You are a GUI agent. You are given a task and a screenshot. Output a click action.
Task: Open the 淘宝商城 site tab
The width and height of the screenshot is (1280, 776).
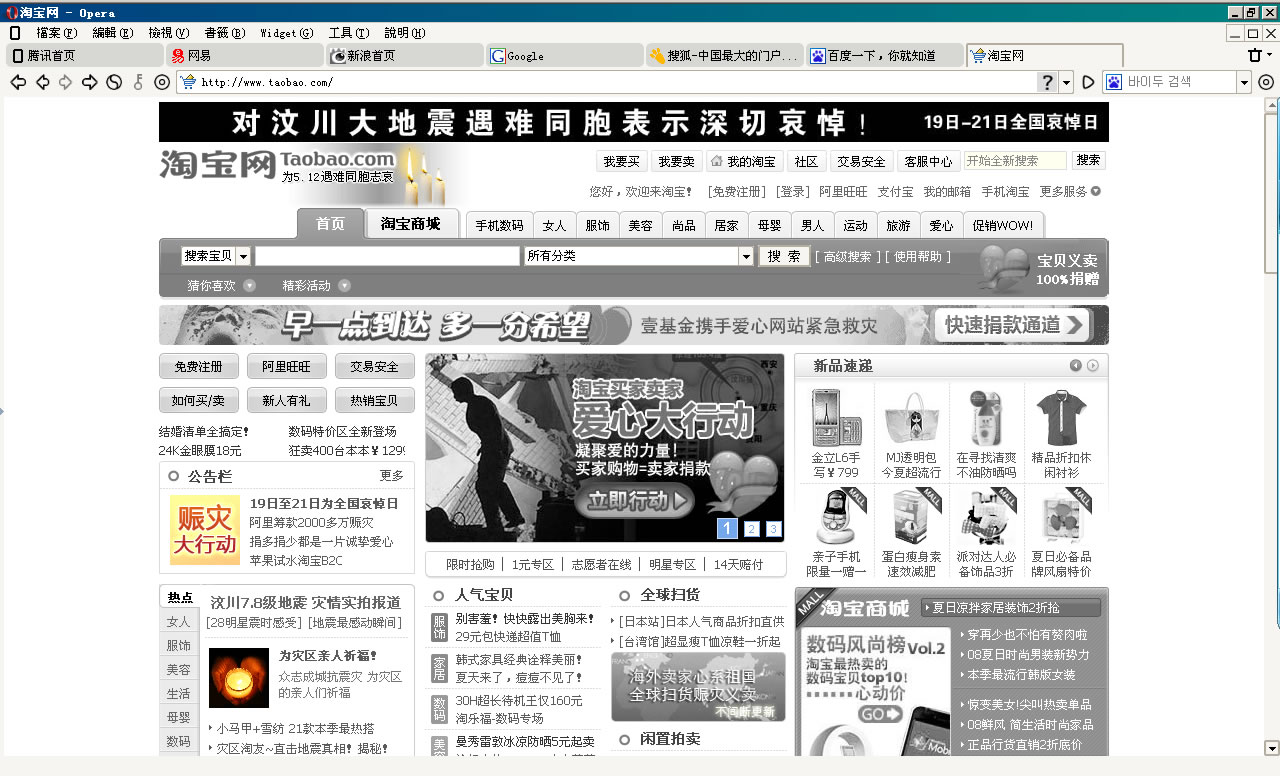point(411,224)
